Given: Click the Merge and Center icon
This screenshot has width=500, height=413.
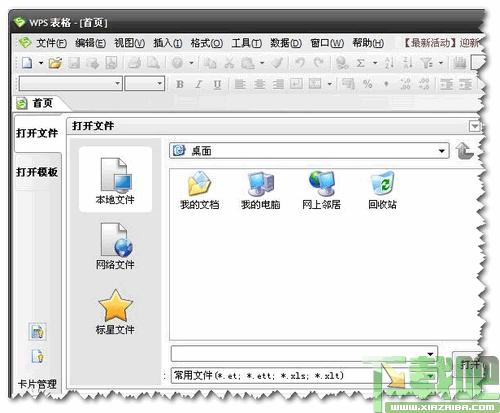Looking at the screenshot, I should 315,84.
